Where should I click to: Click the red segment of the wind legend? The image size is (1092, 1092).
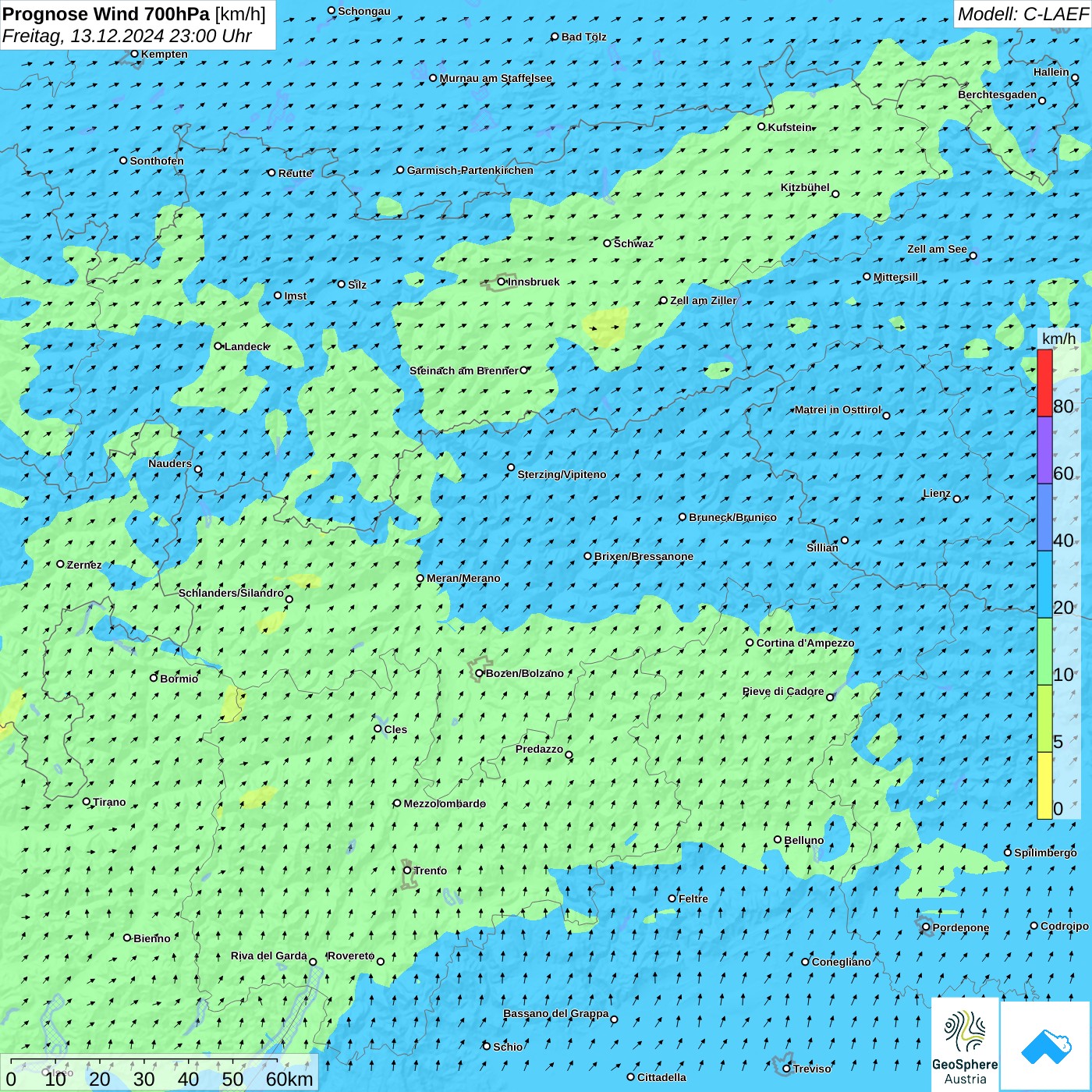coord(1044,383)
